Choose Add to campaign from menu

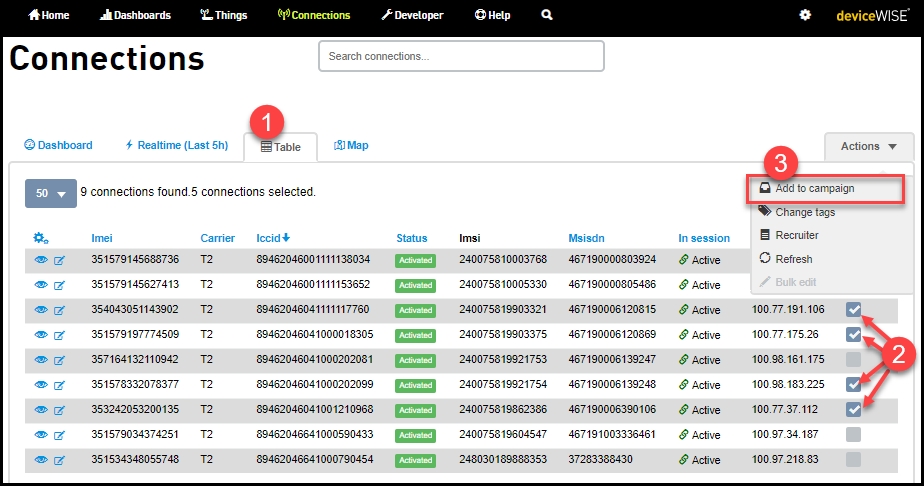tap(814, 188)
